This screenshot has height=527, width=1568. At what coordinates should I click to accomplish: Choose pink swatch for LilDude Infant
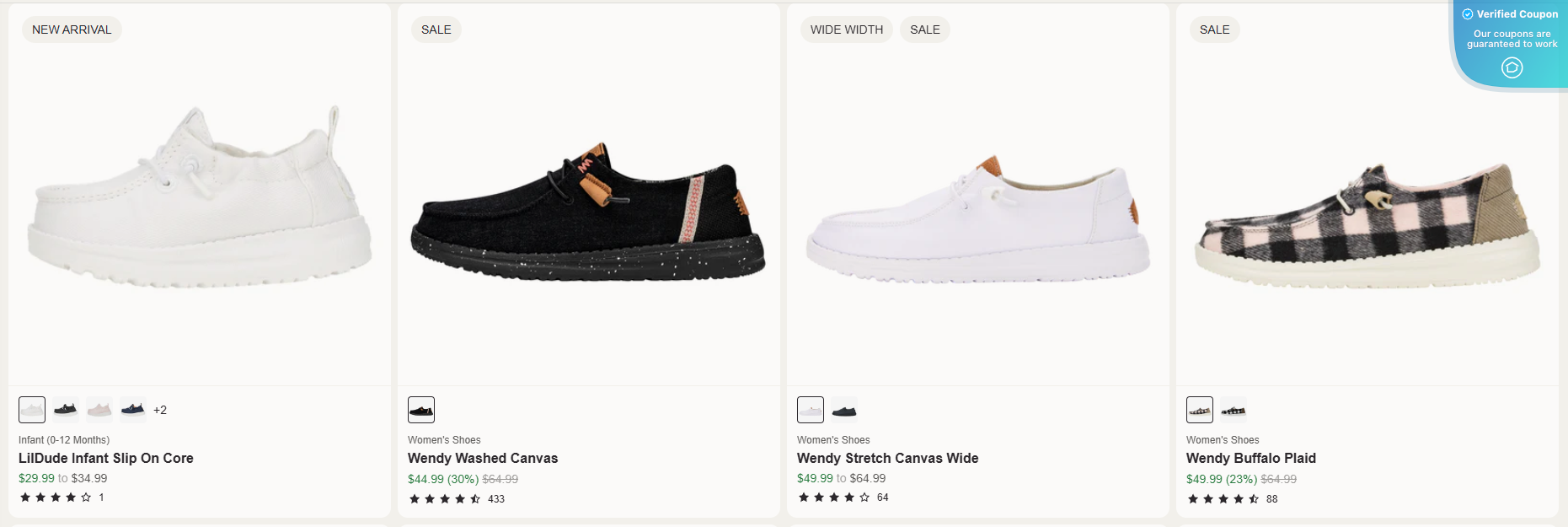pyautogui.click(x=99, y=410)
